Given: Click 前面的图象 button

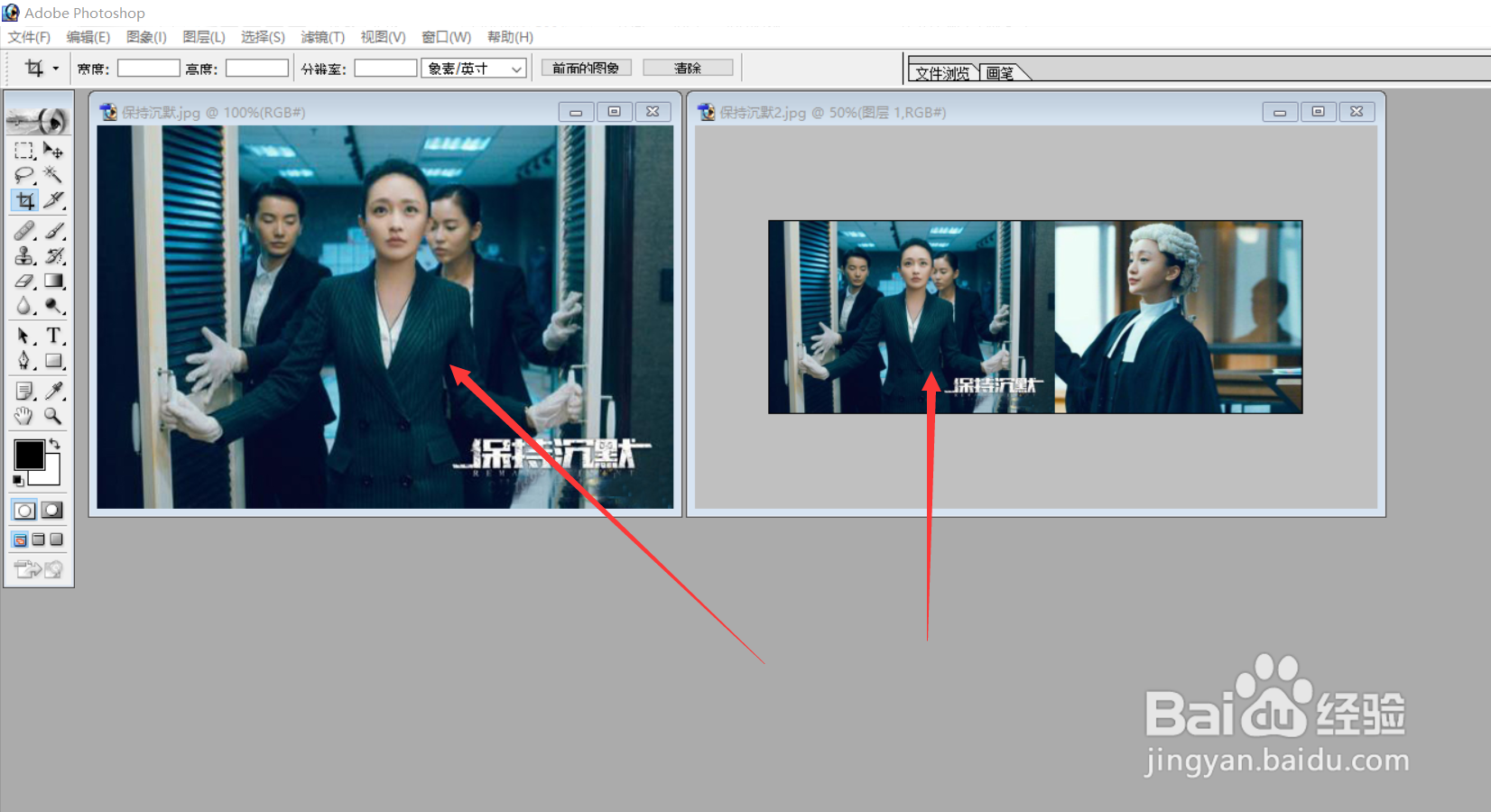Looking at the screenshot, I should point(586,68).
